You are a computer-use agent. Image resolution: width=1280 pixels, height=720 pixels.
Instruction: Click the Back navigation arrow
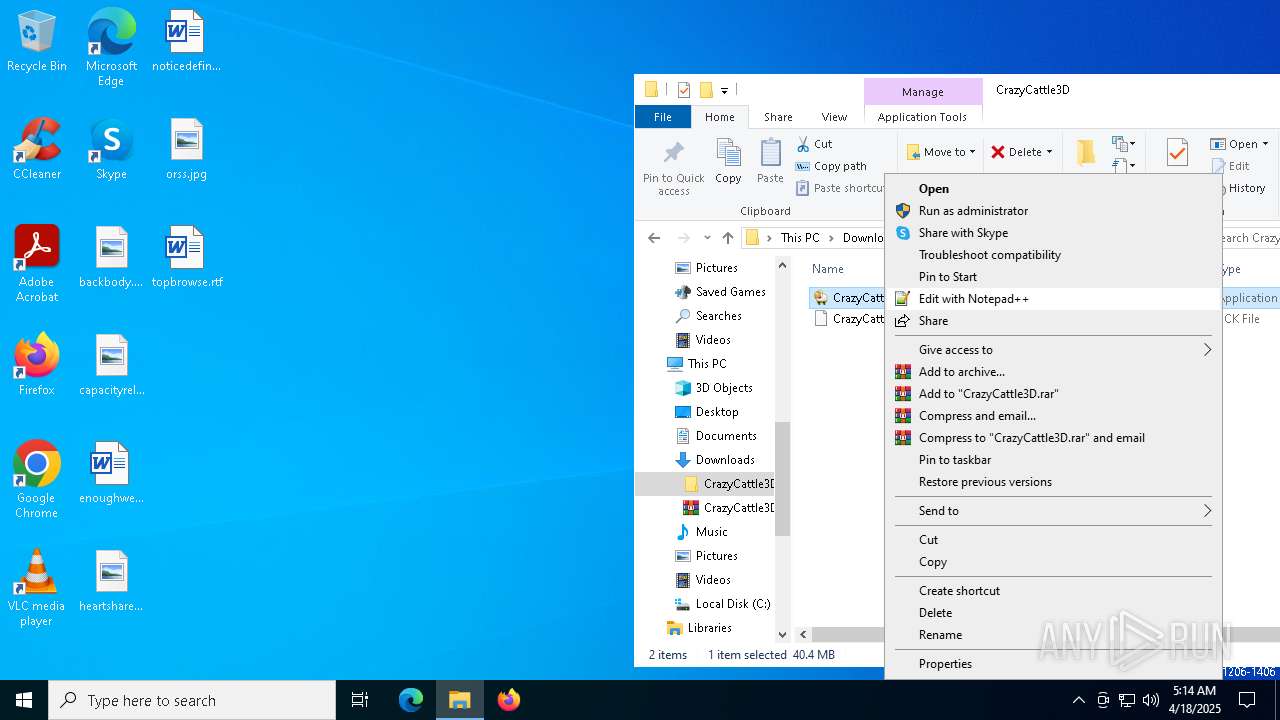[654, 238]
